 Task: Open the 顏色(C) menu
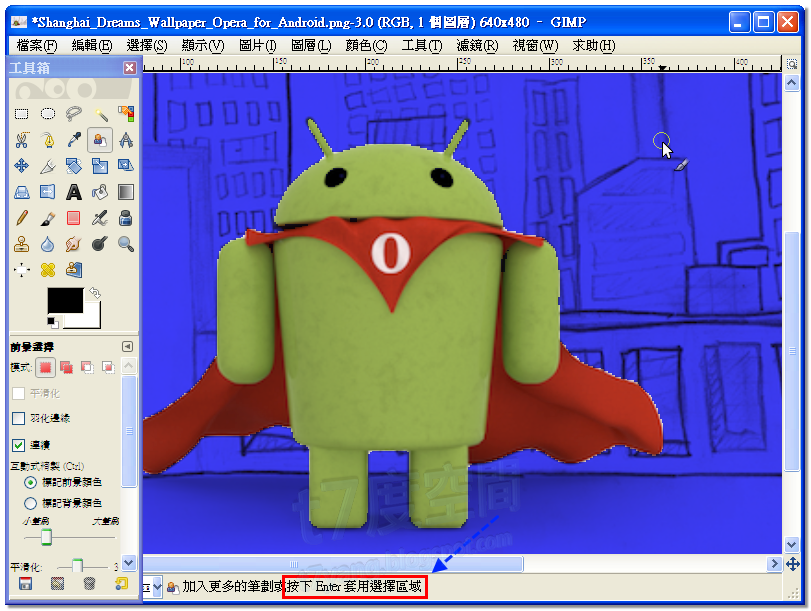click(366, 46)
